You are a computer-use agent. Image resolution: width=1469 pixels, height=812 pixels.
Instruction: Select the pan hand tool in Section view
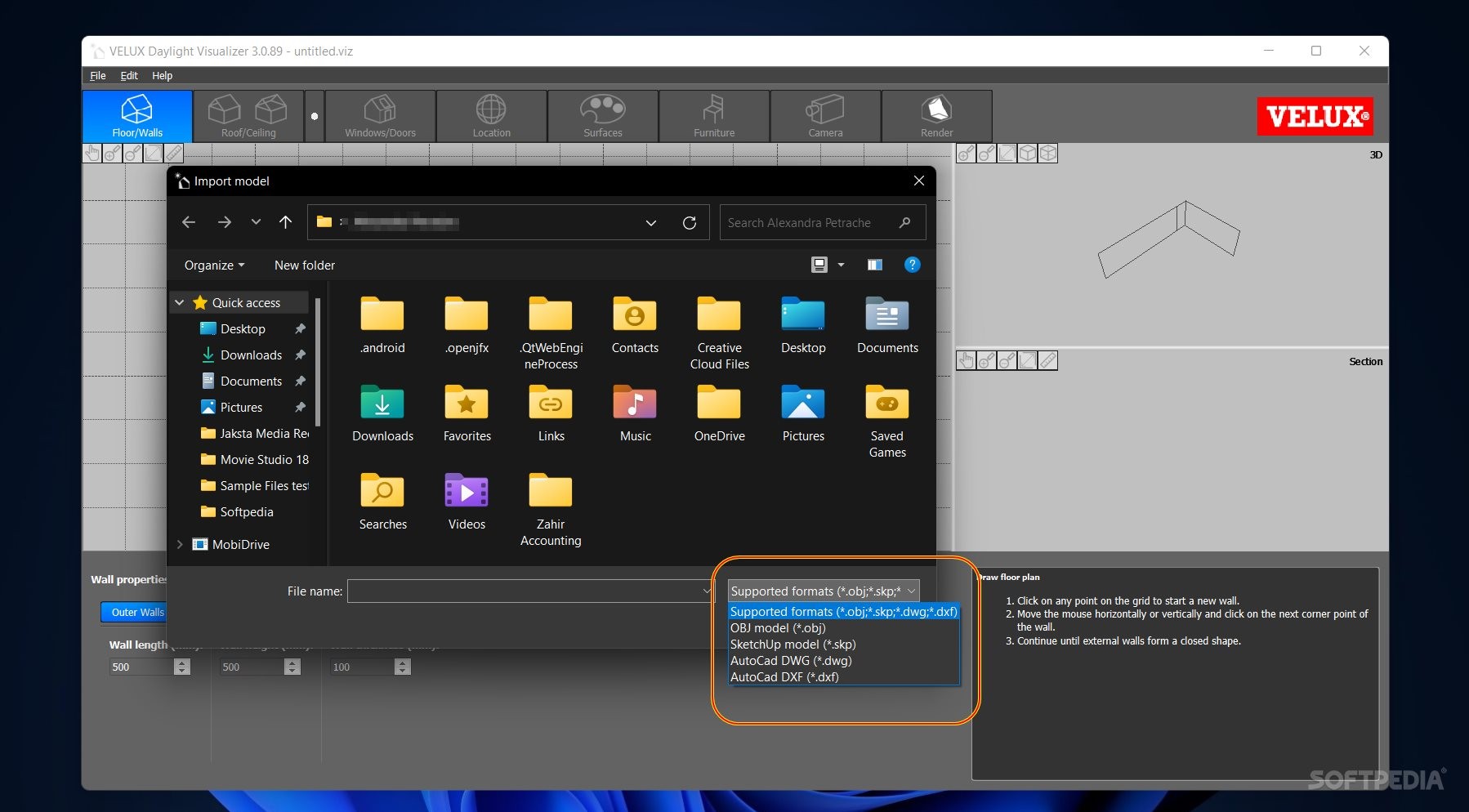[x=967, y=360]
